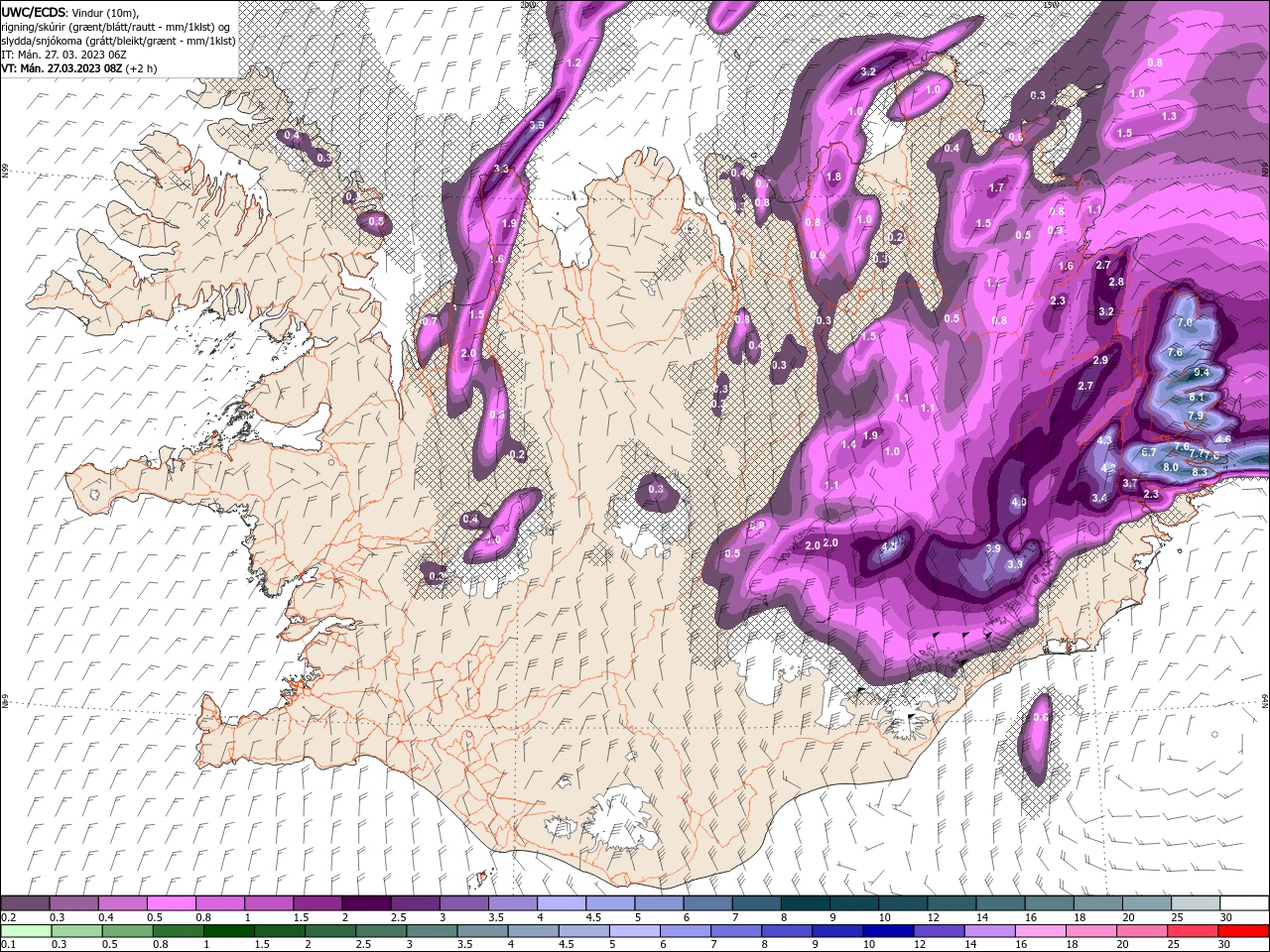The height and width of the screenshot is (952, 1270).
Task: Click the 1.7 precipitation value label
Action: point(996,186)
